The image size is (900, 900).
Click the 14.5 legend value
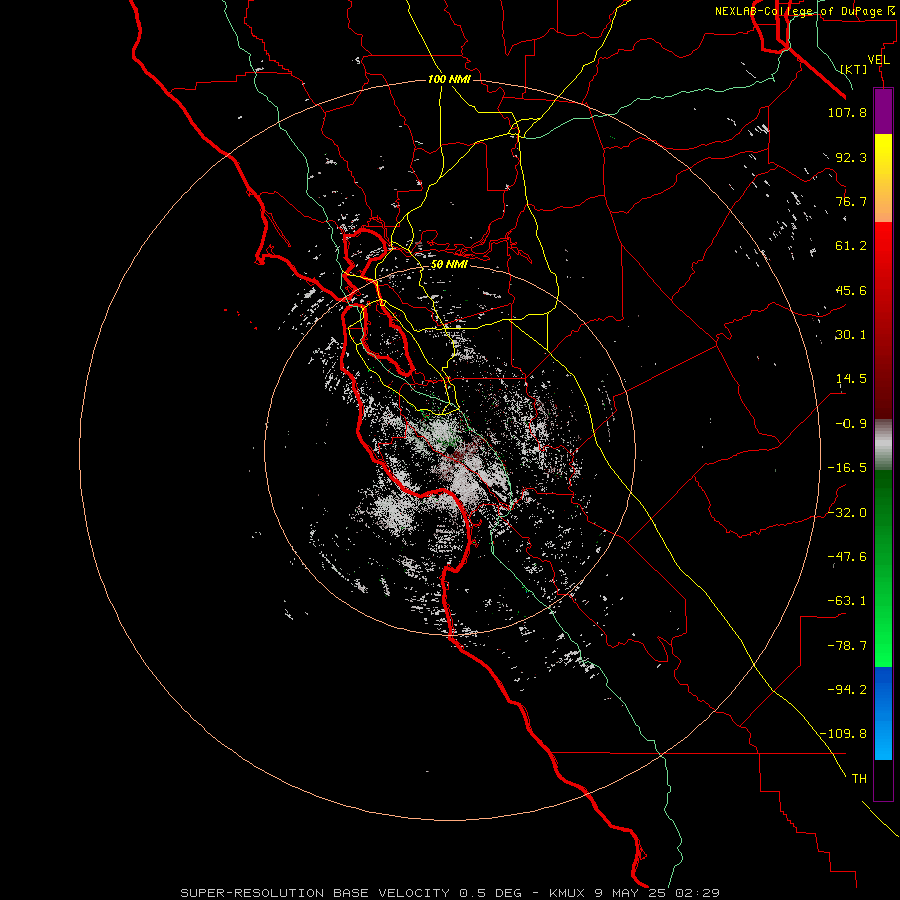(x=851, y=379)
